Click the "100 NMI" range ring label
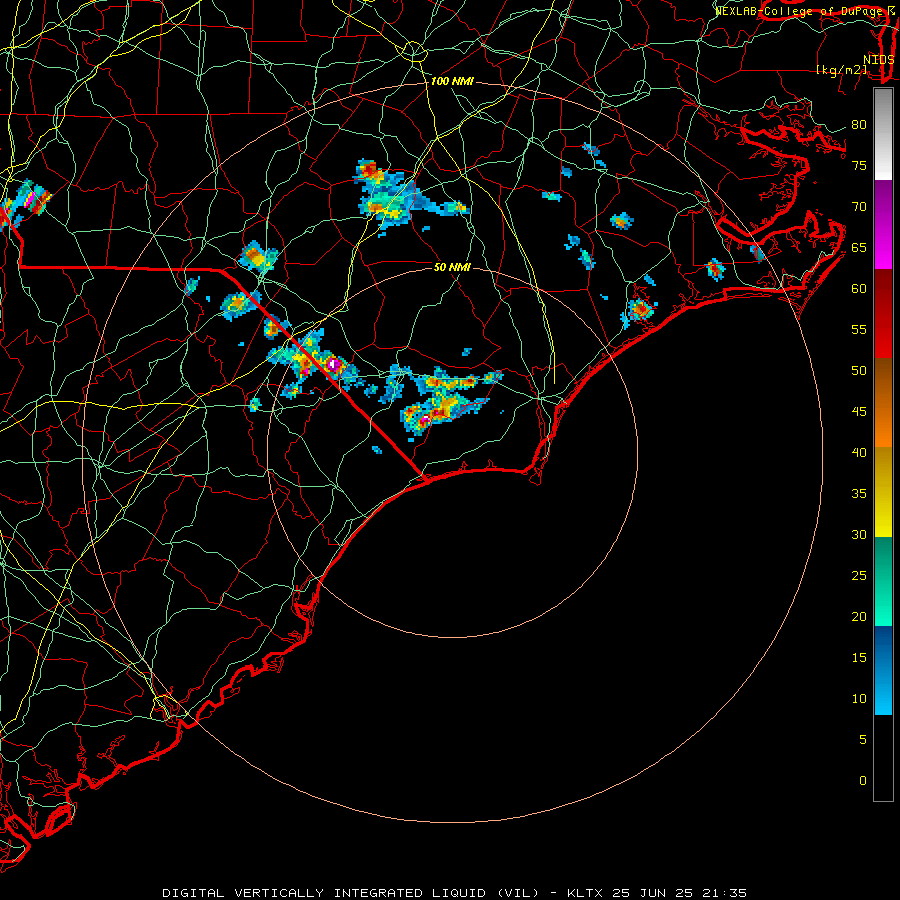The image size is (900, 900). (452, 82)
